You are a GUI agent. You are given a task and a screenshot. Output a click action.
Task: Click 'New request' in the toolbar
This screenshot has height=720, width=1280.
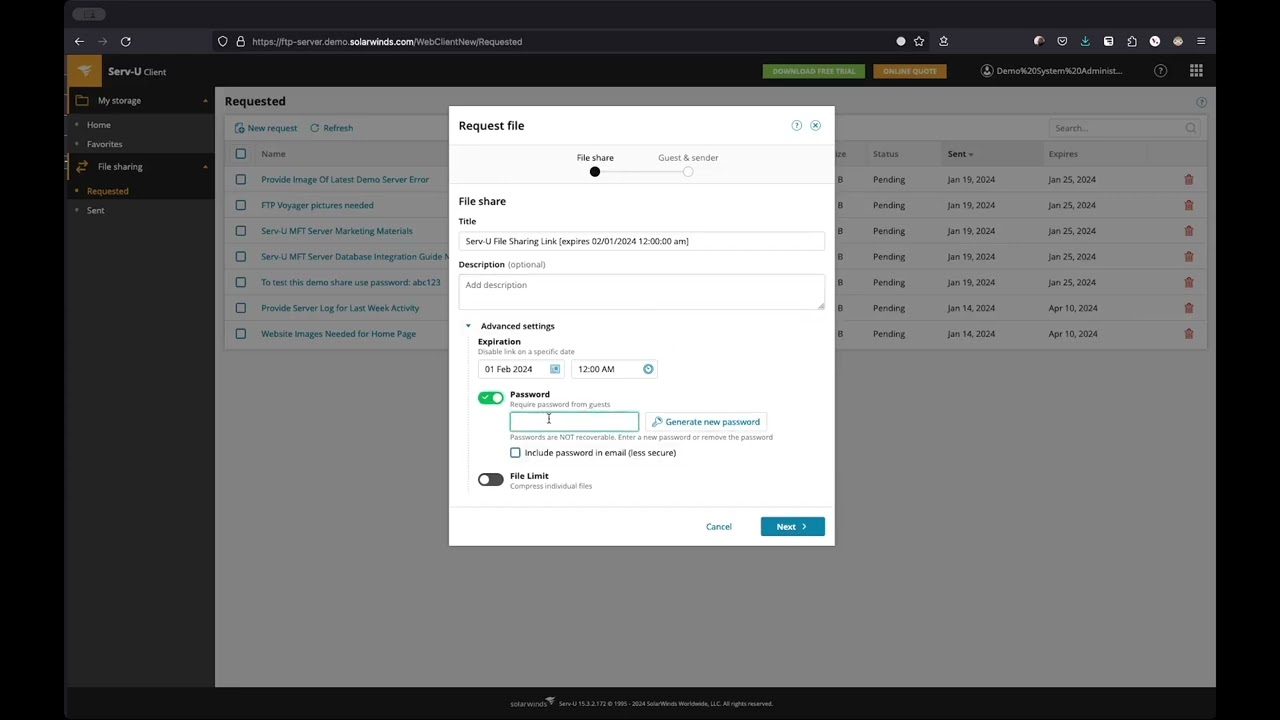click(266, 128)
